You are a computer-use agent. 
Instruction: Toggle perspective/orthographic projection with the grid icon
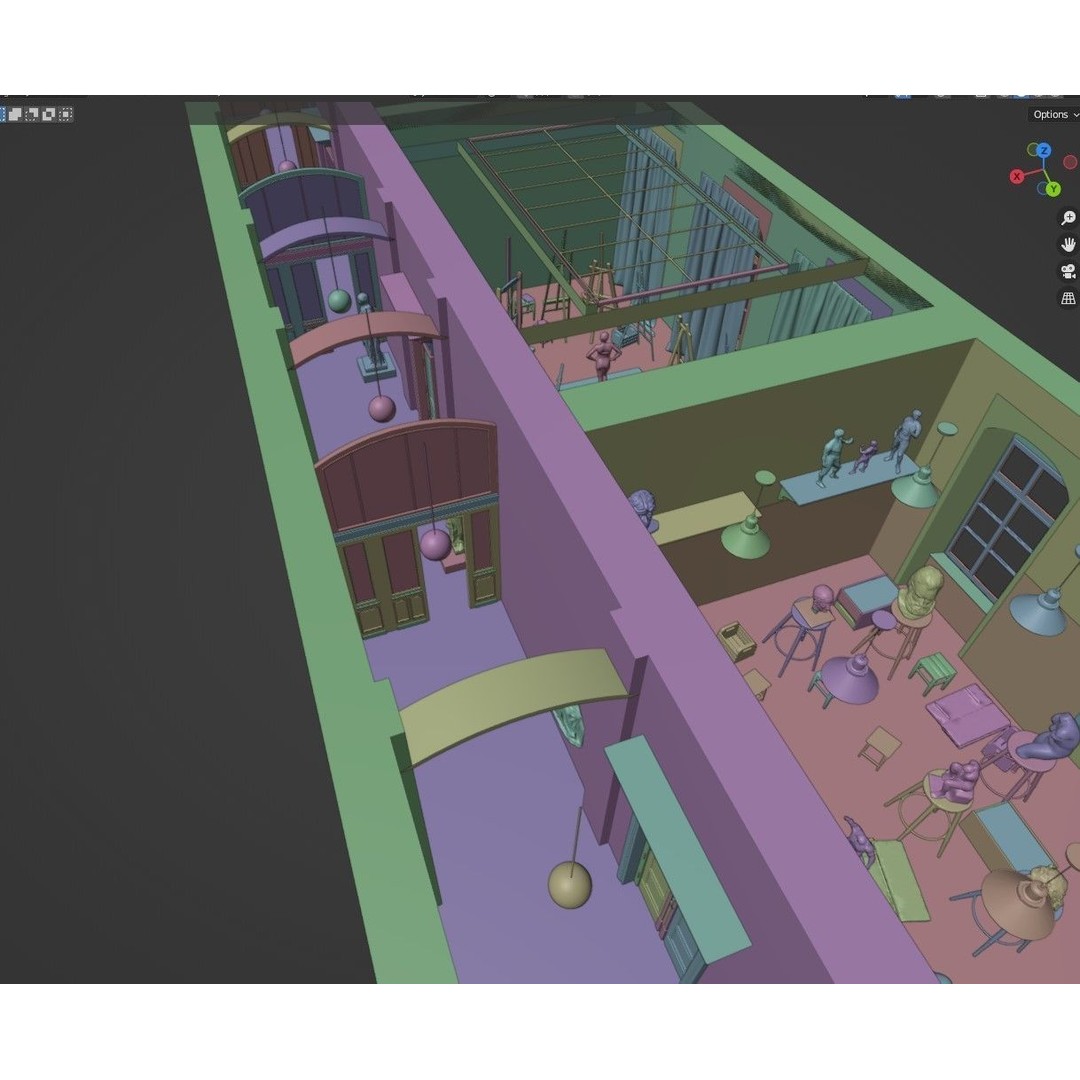point(1069,297)
